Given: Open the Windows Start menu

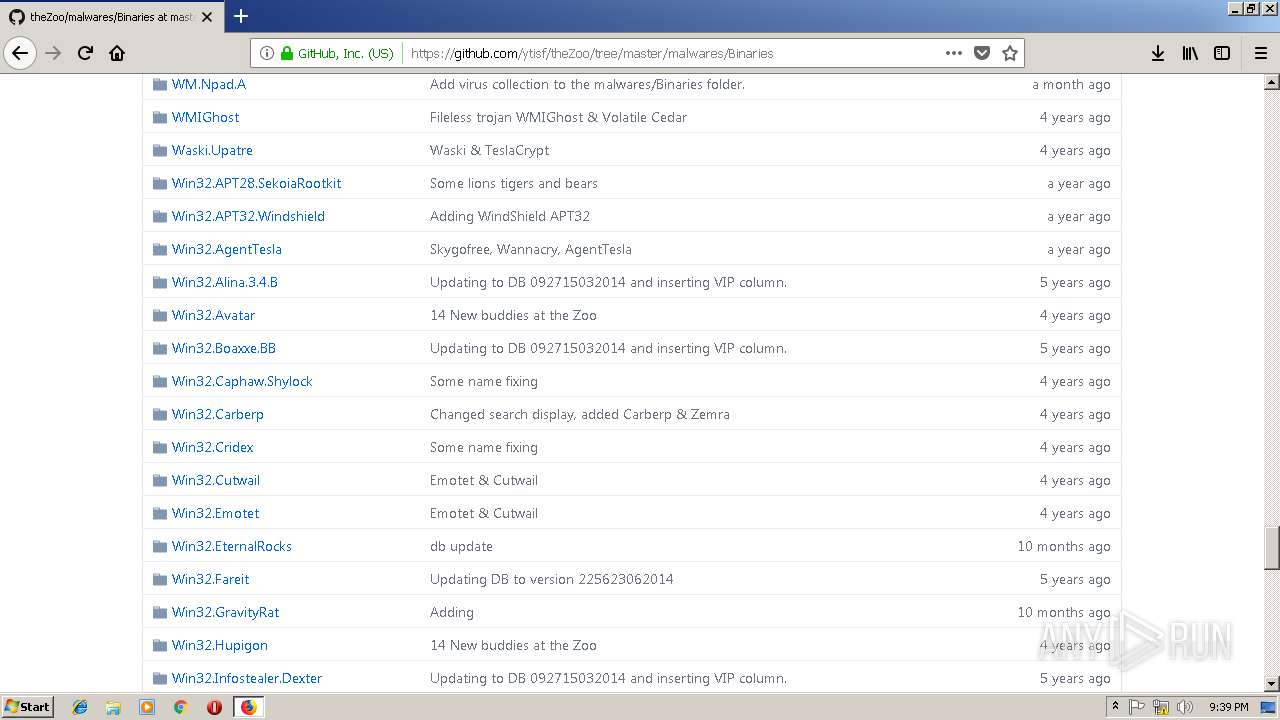Looking at the screenshot, I should coord(27,706).
